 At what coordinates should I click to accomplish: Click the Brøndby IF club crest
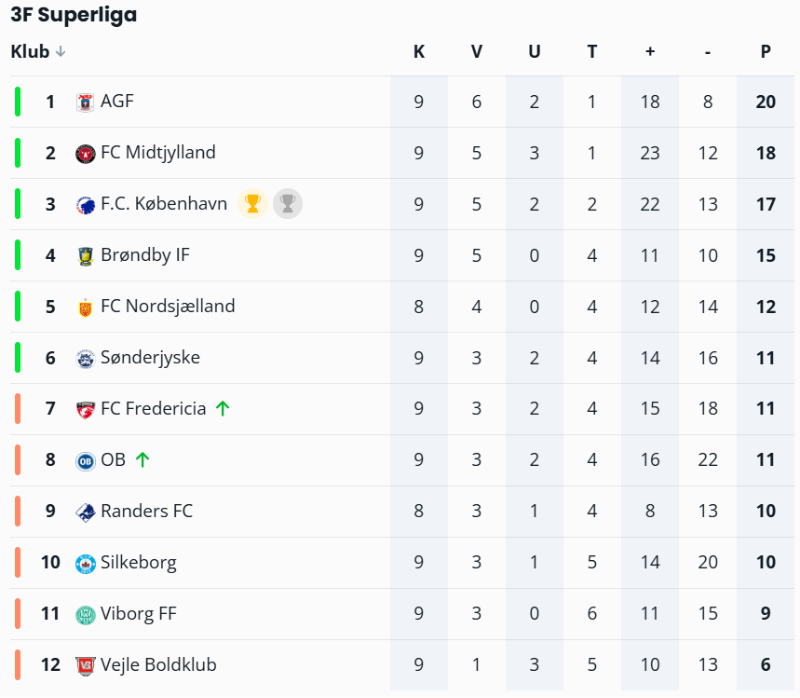click(x=85, y=256)
